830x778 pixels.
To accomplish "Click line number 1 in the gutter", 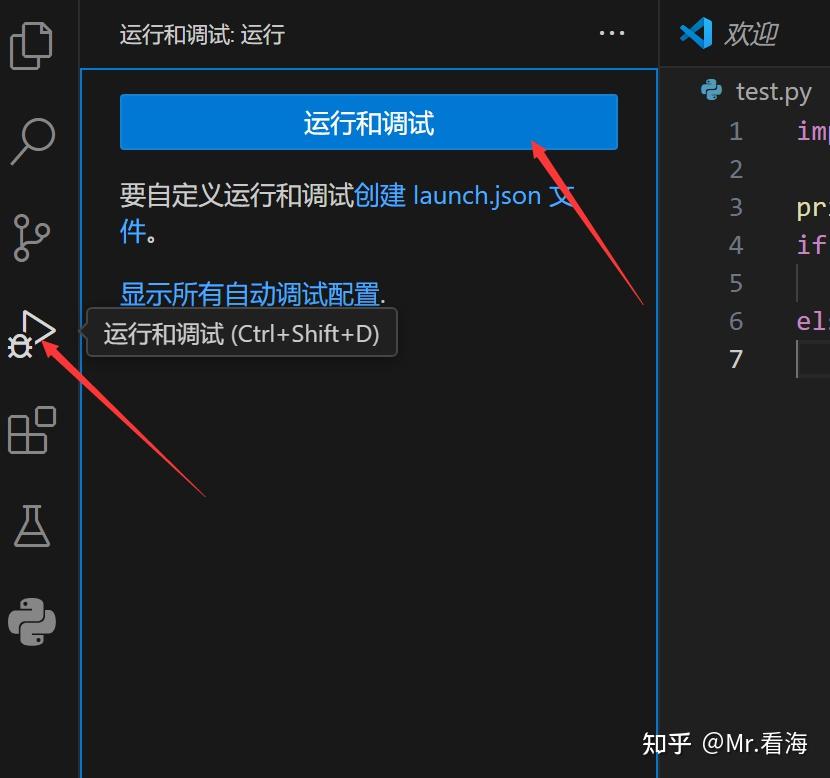I will click(x=736, y=131).
